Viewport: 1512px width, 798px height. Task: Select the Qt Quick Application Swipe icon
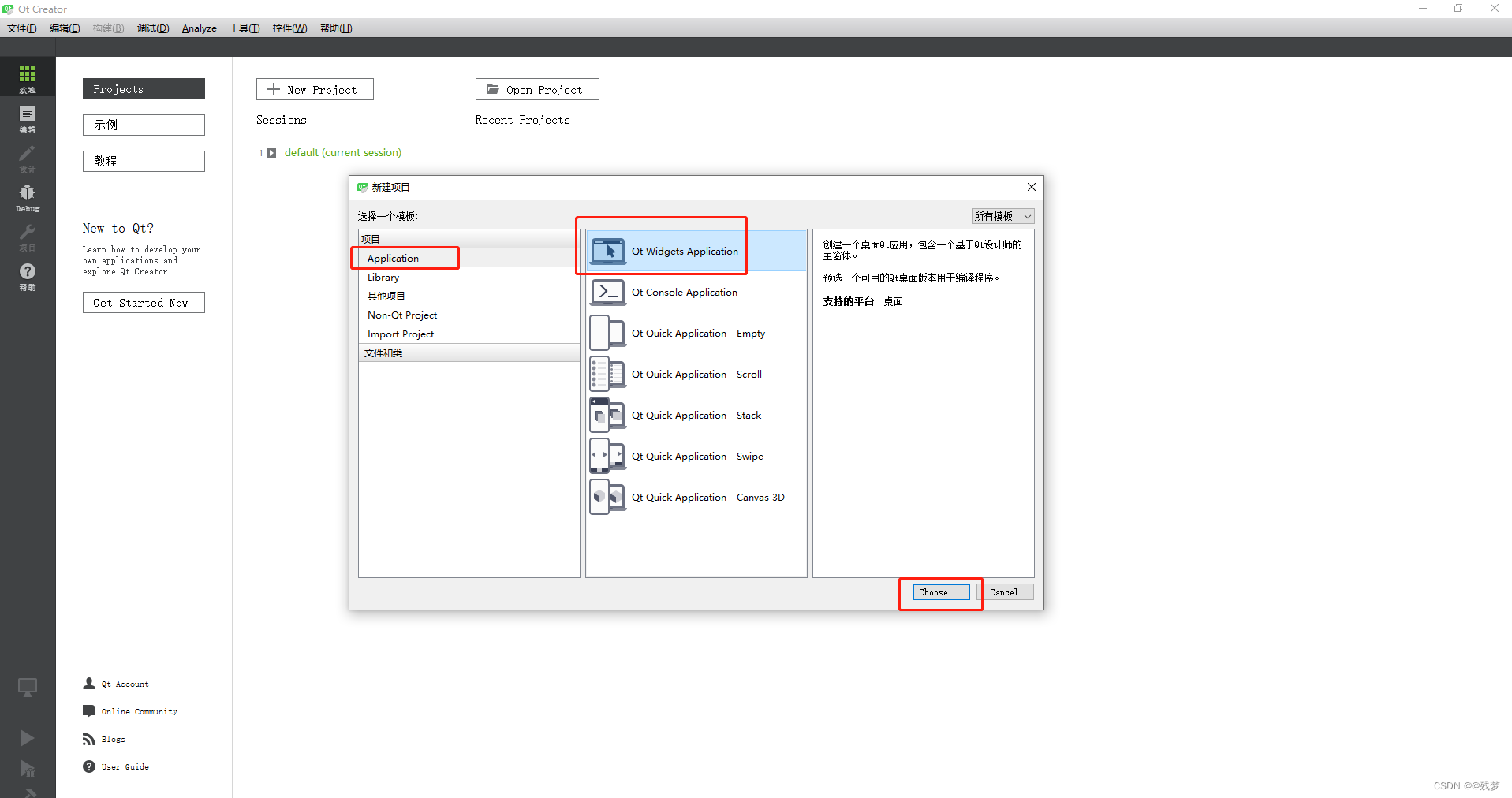click(608, 457)
